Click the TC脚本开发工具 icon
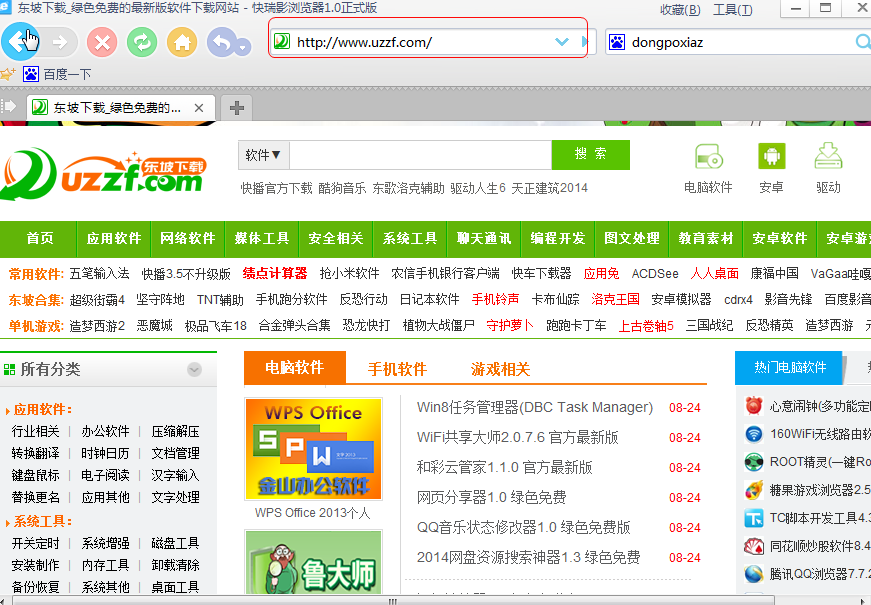 tap(754, 518)
